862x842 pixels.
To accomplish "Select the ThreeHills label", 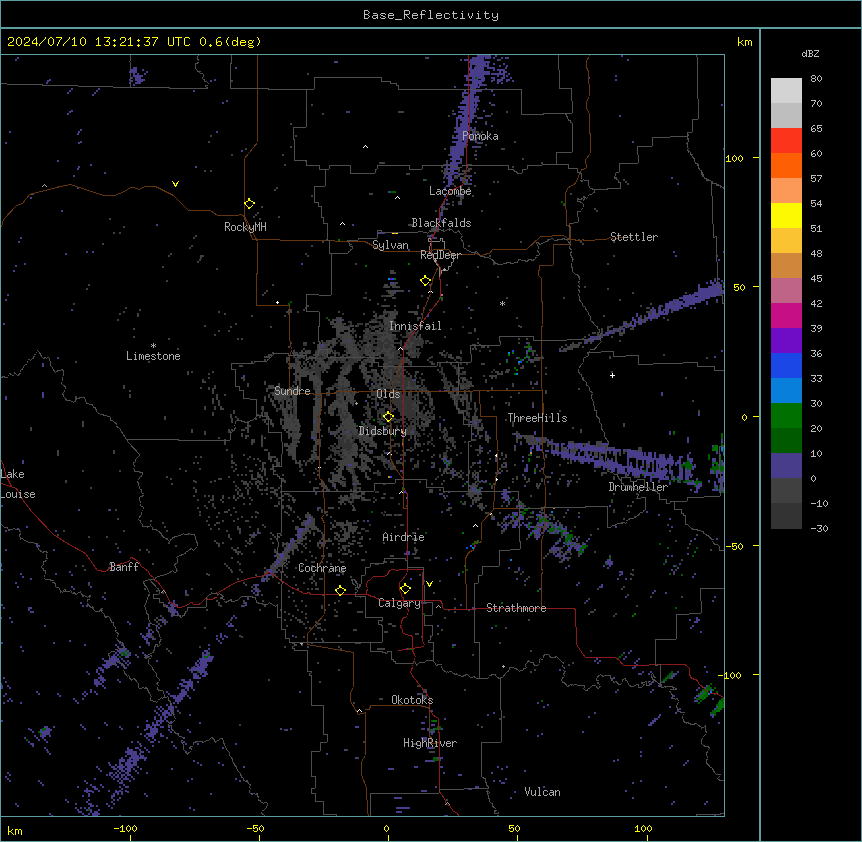I will point(537,418).
